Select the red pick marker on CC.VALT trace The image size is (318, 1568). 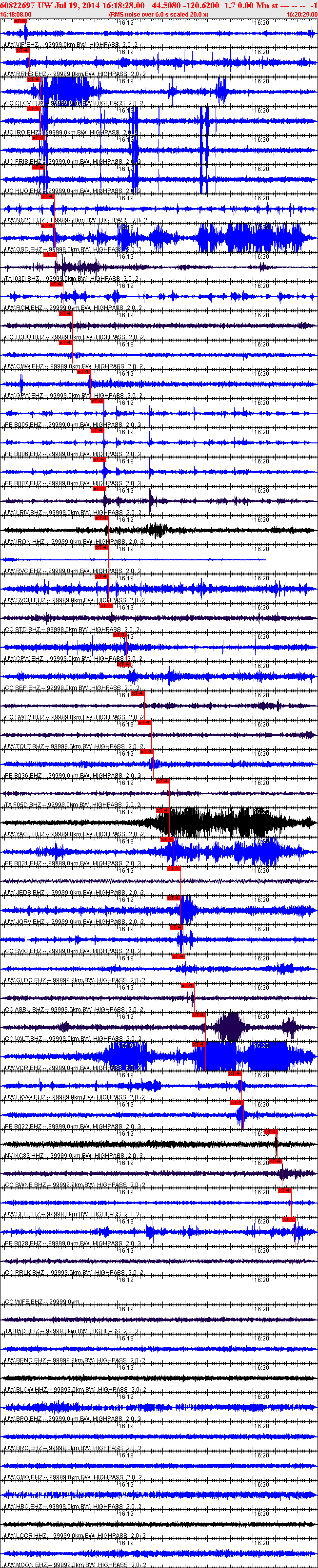pyautogui.click(x=199, y=1015)
